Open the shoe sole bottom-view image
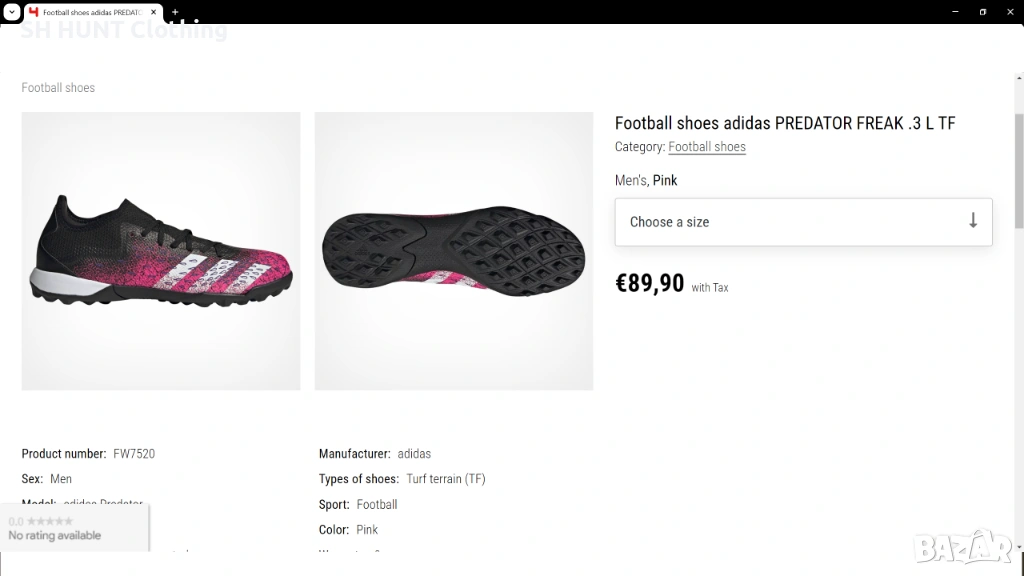This screenshot has height=576, width=1024. (x=454, y=251)
